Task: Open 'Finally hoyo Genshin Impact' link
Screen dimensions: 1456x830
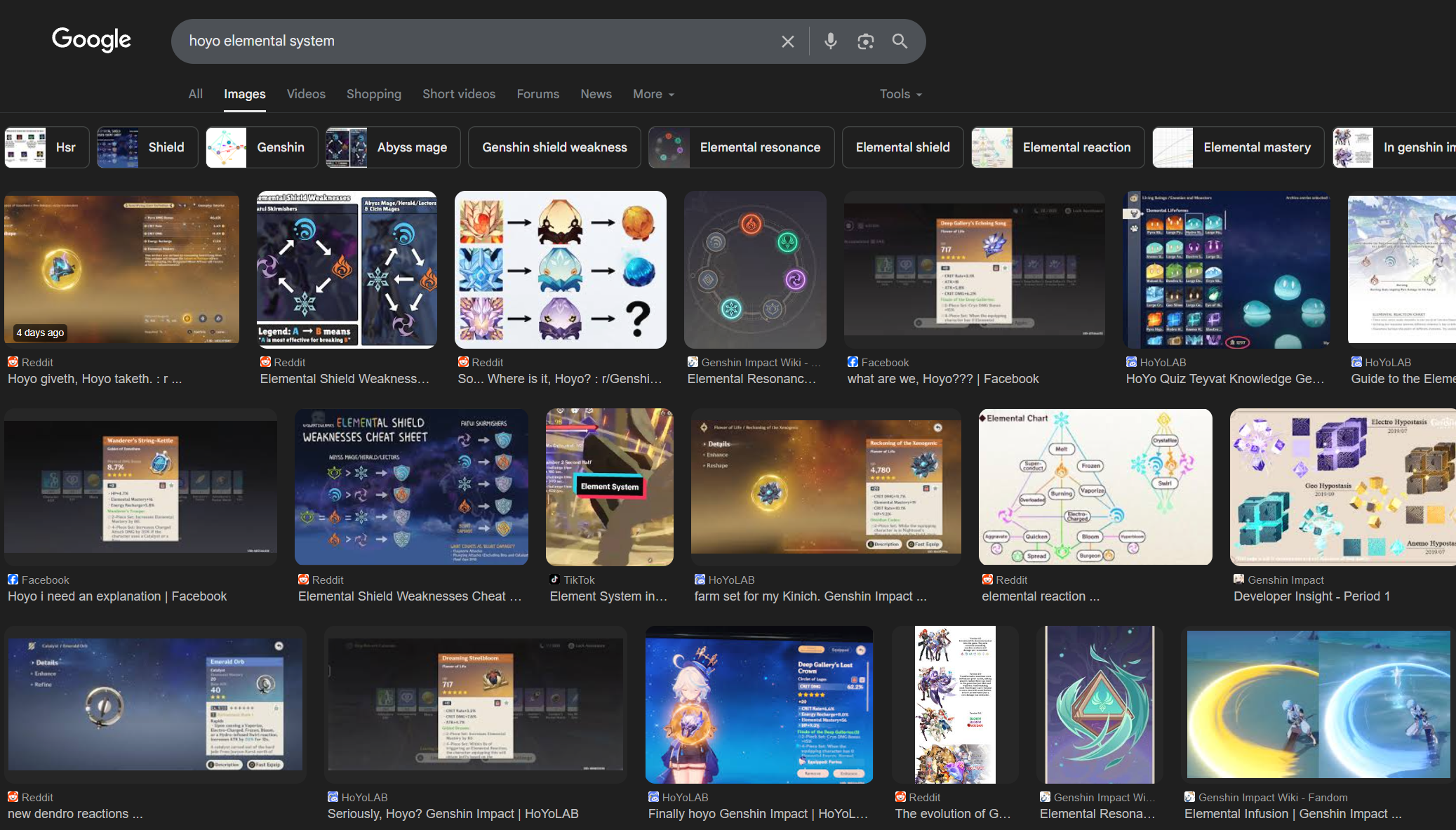Action: click(759, 814)
